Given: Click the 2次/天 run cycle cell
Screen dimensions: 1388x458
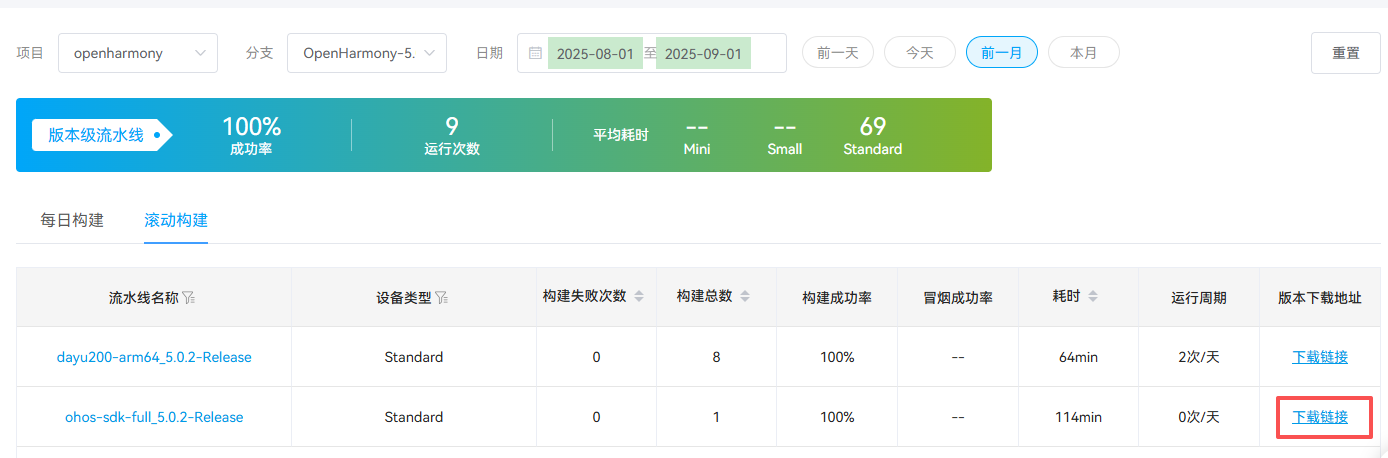Looking at the screenshot, I should click(x=1199, y=357).
